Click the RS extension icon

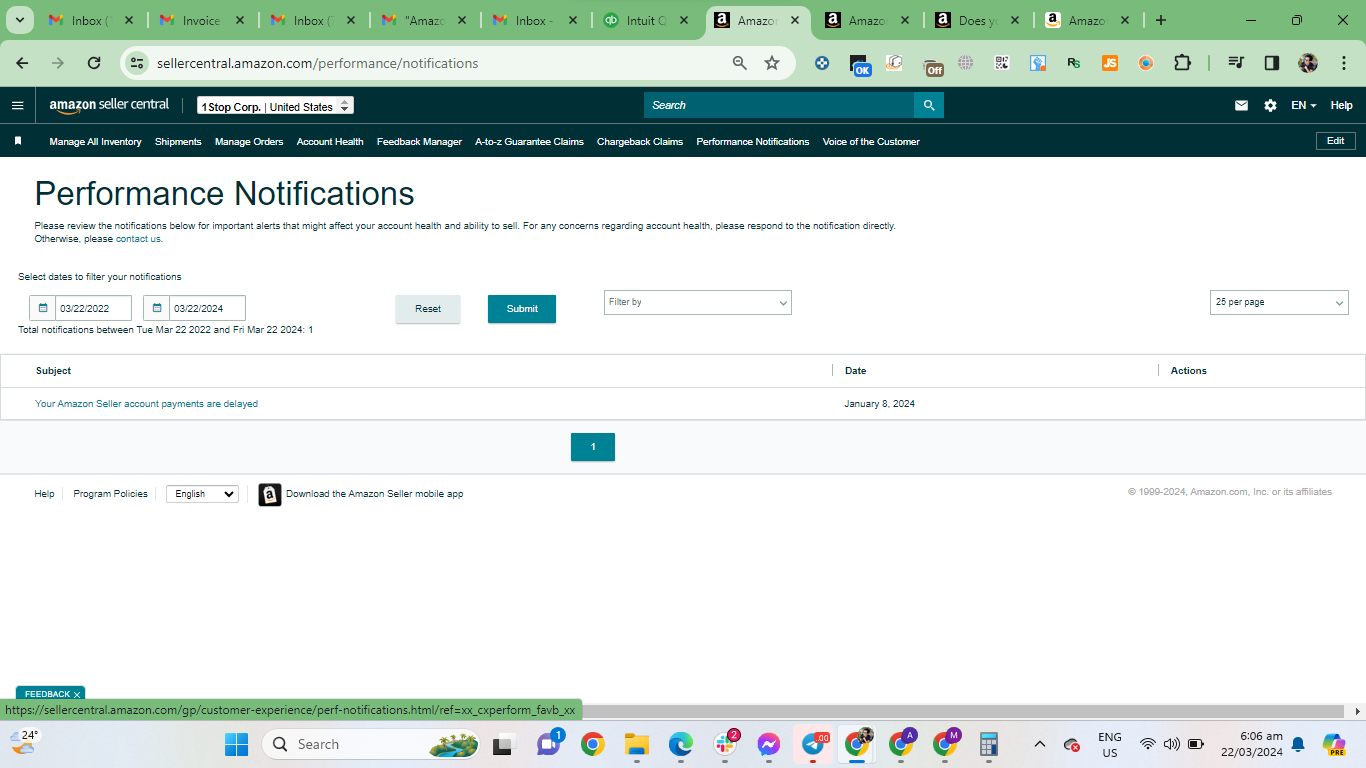[x=1074, y=63]
